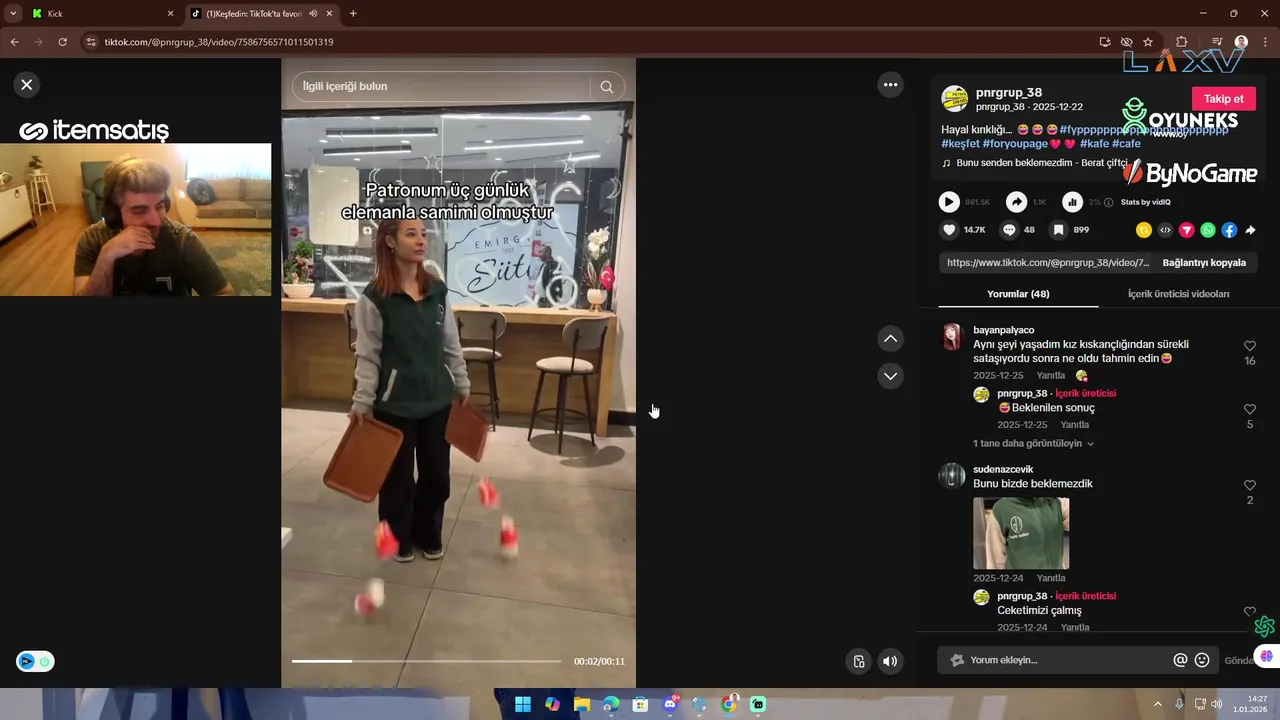Open Windows Start menu
Screen dimensions: 1280x720
(x=523, y=704)
